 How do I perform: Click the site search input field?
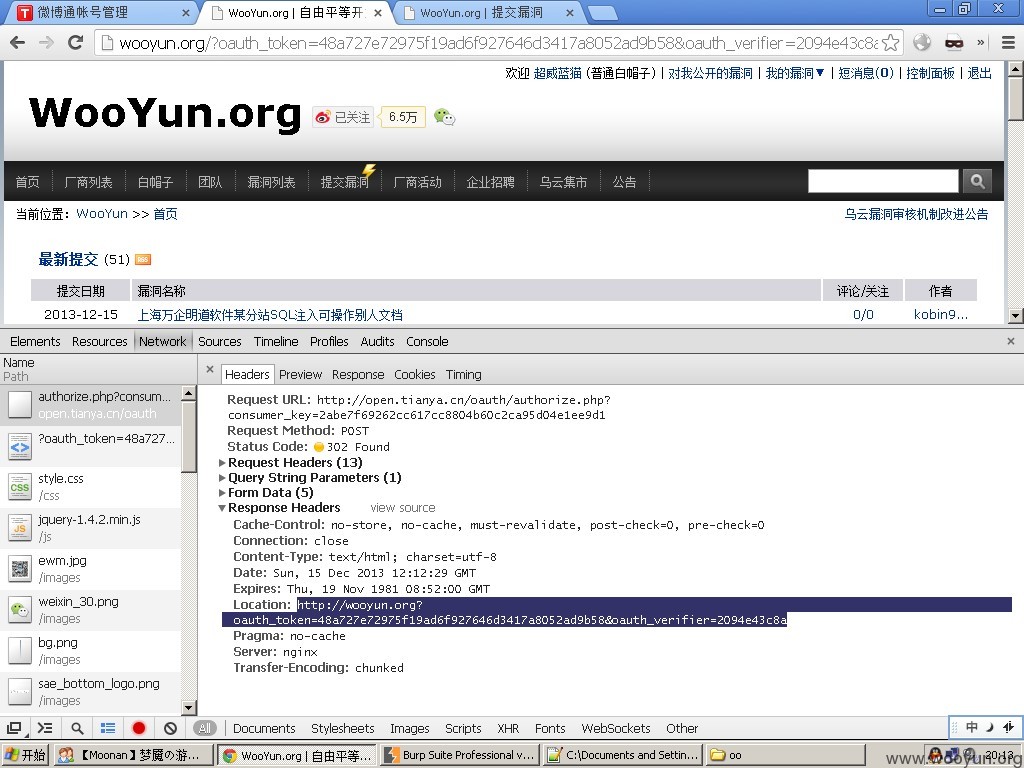point(883,181)
